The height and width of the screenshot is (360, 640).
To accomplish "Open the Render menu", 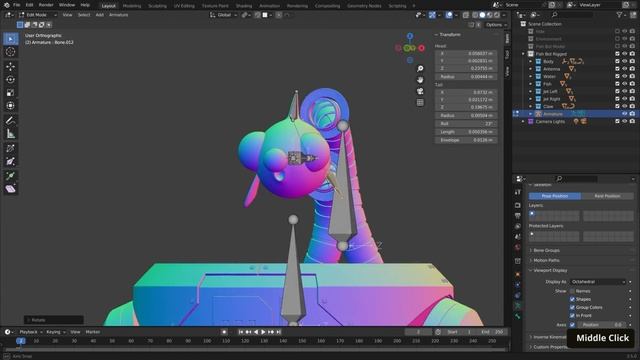I will coord(46,5).
